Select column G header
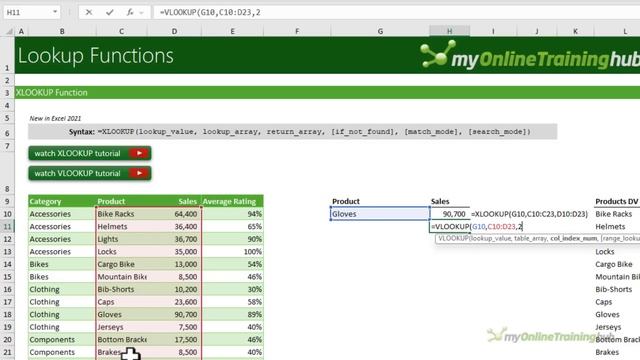 tap(380, 31)
